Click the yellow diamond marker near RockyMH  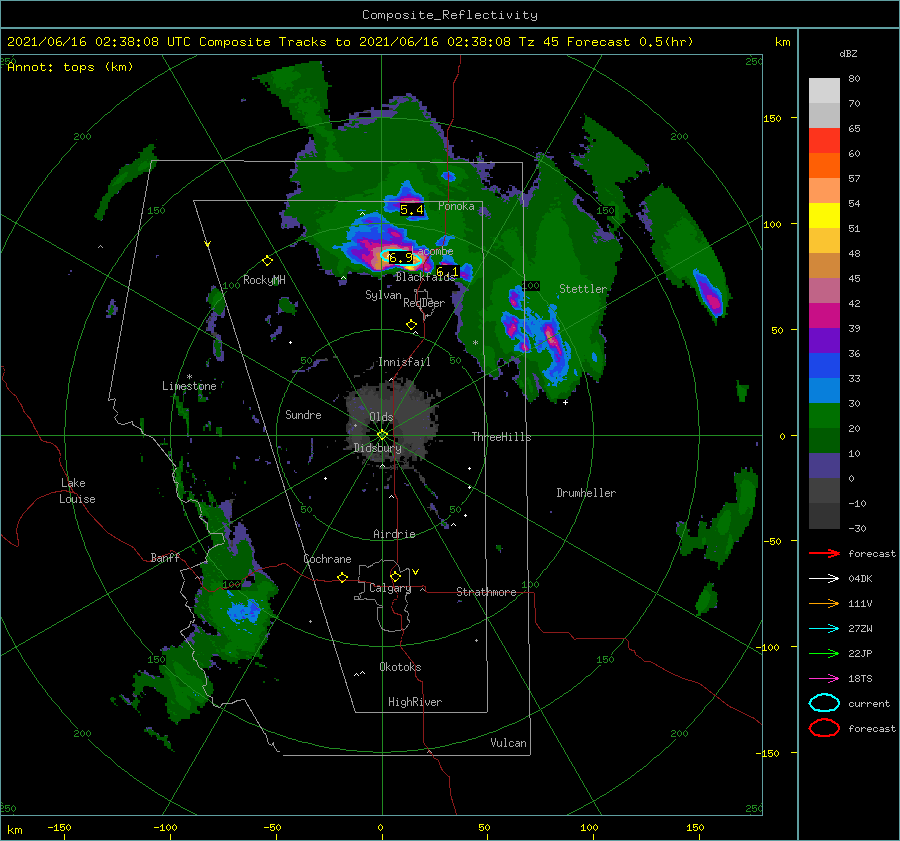(x=267, y=261)
